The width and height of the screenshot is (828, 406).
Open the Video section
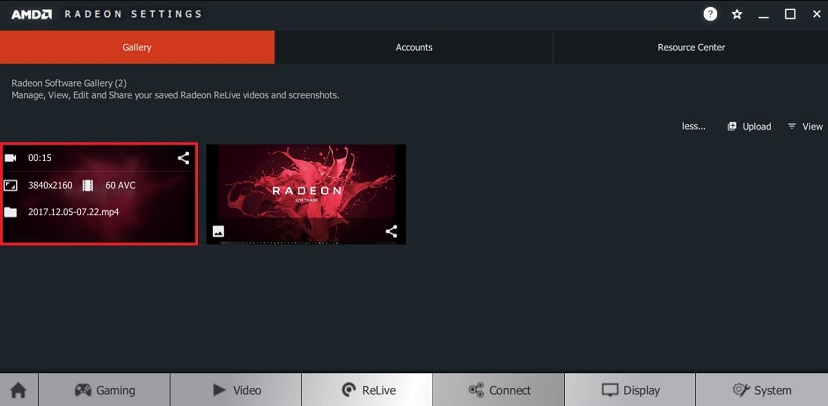click(x=236, y=390)
